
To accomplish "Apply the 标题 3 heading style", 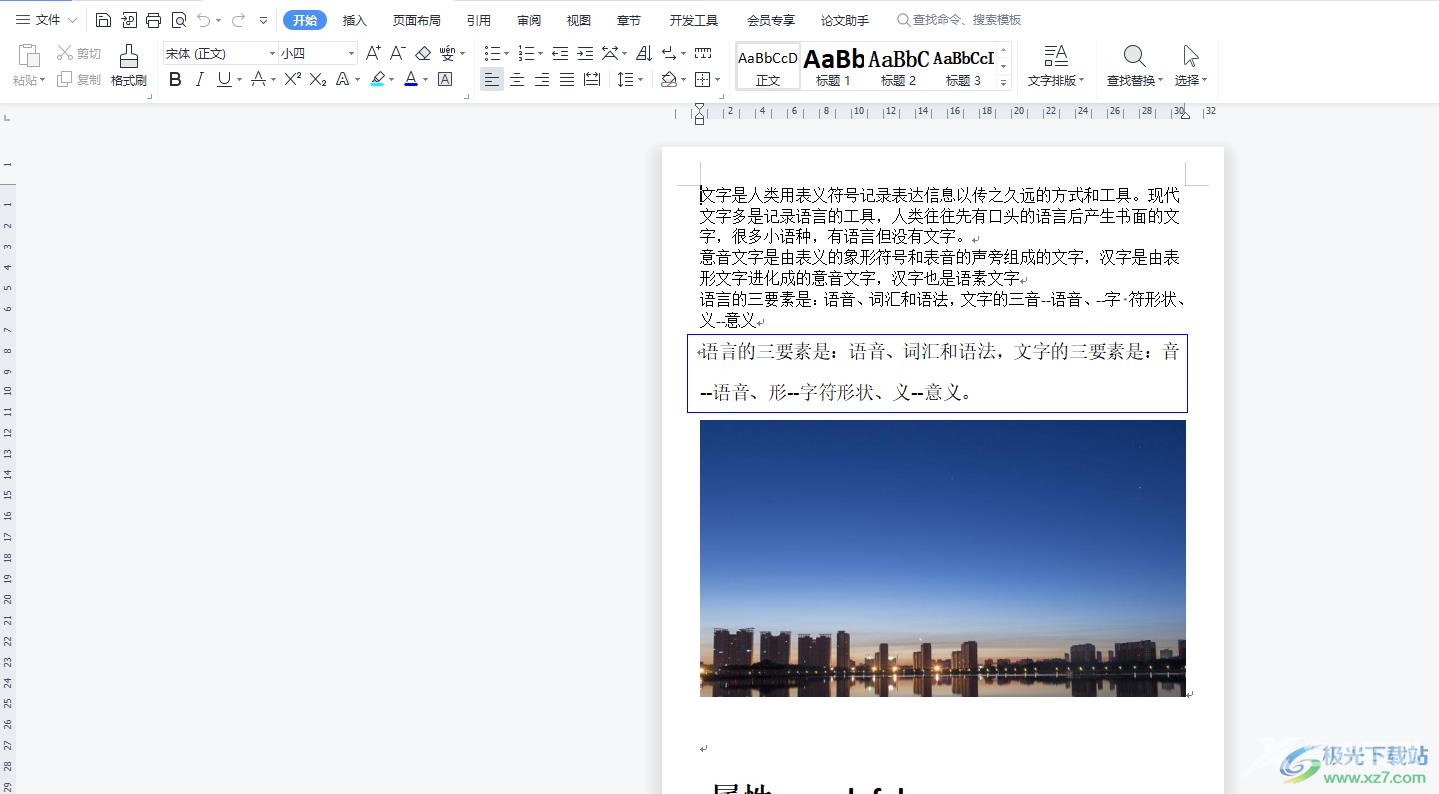I will (963, 66).
